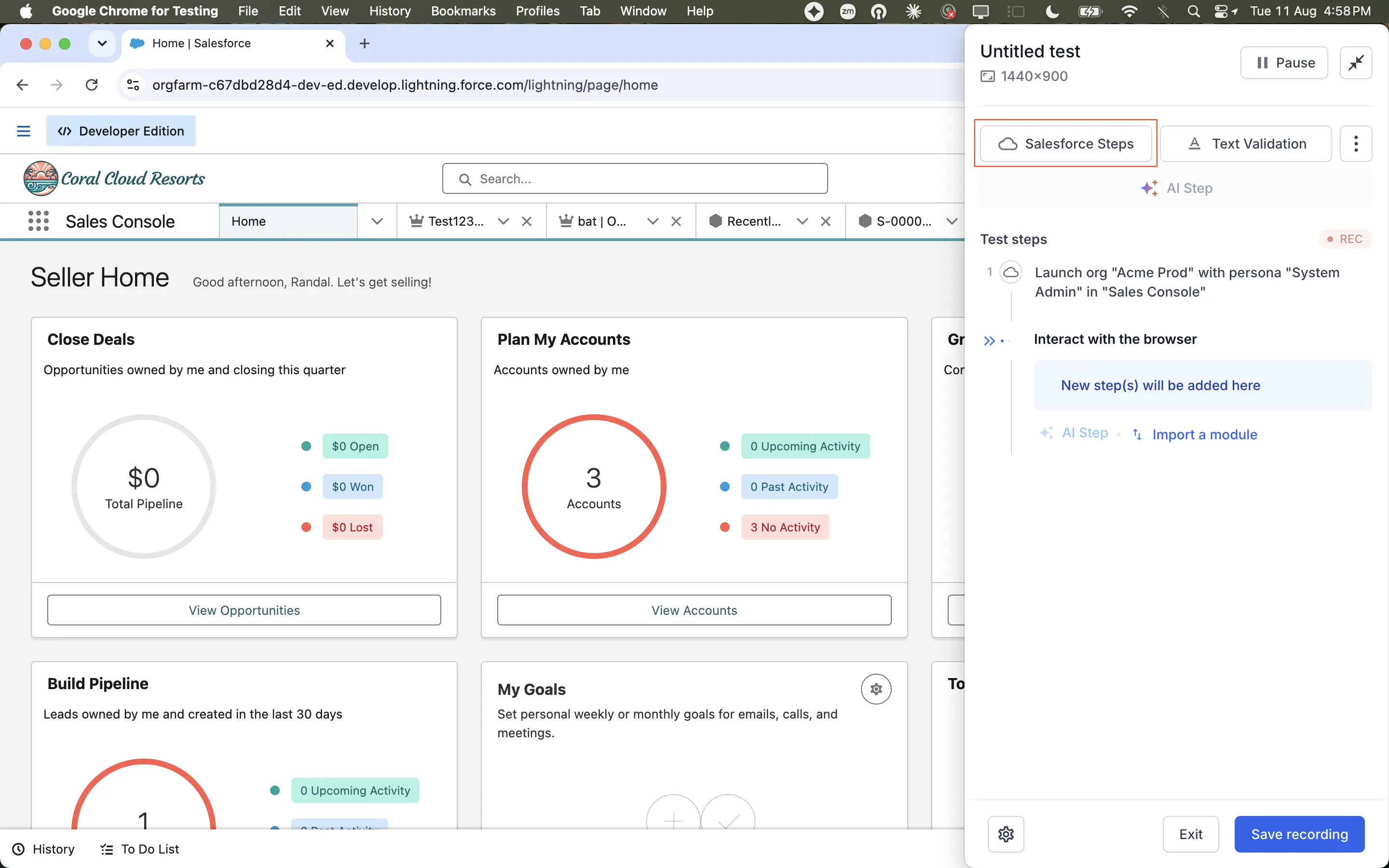Viewport: 1389px width, 868px height.
Task: Click the Chrome address bar URL
Action: 405,85
